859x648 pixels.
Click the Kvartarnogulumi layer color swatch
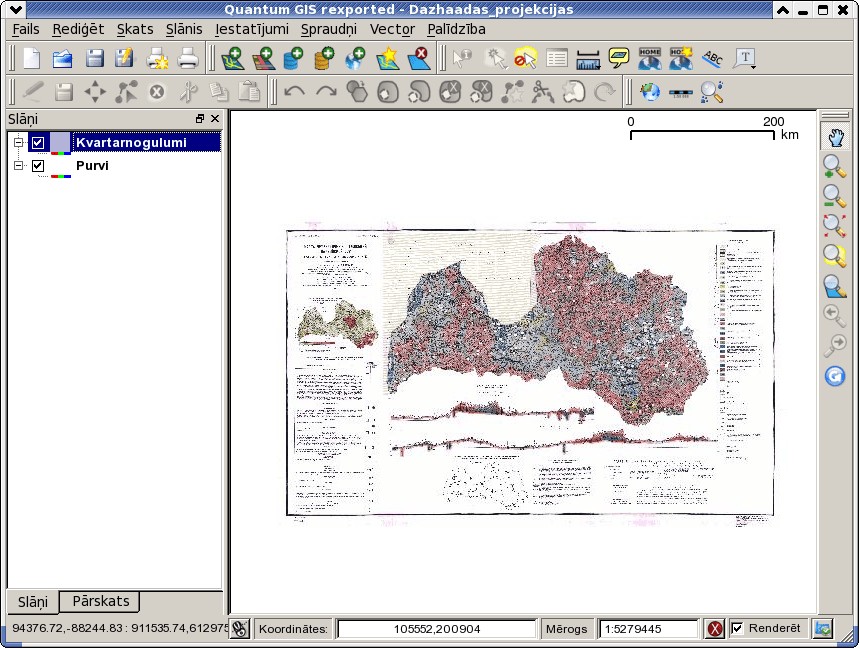point(60,142)
